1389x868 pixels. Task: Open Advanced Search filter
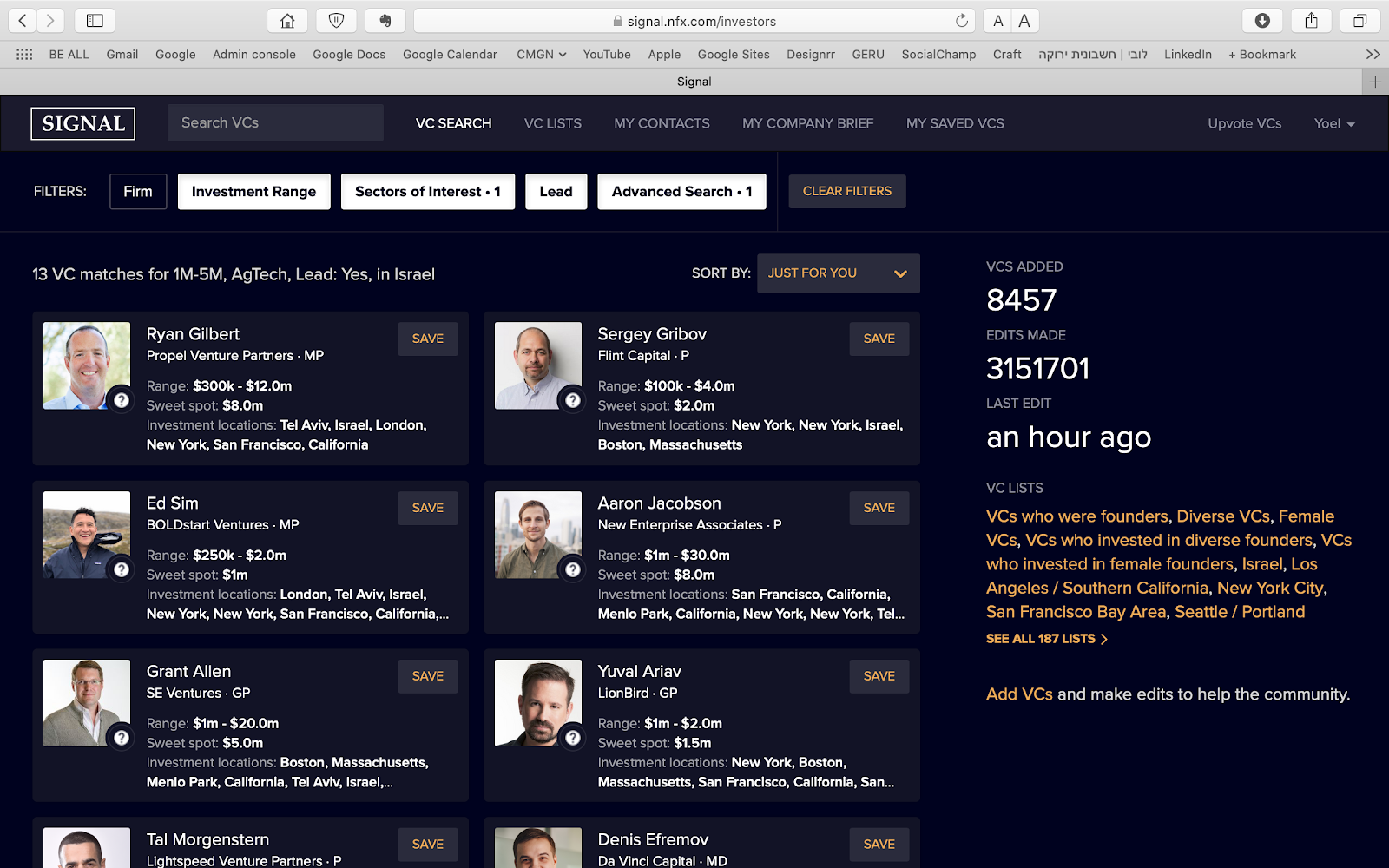pos(681,191)
